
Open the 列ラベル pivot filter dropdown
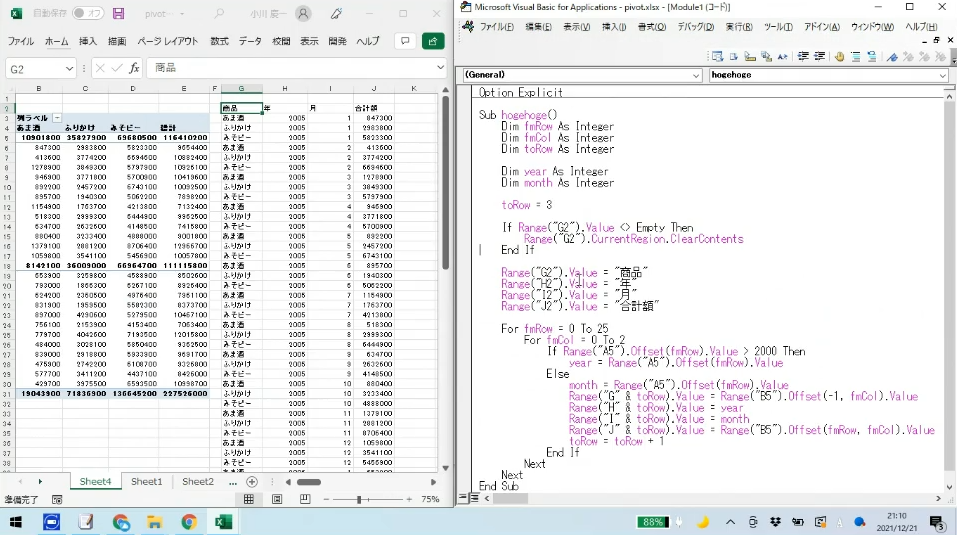pos(57,118)
